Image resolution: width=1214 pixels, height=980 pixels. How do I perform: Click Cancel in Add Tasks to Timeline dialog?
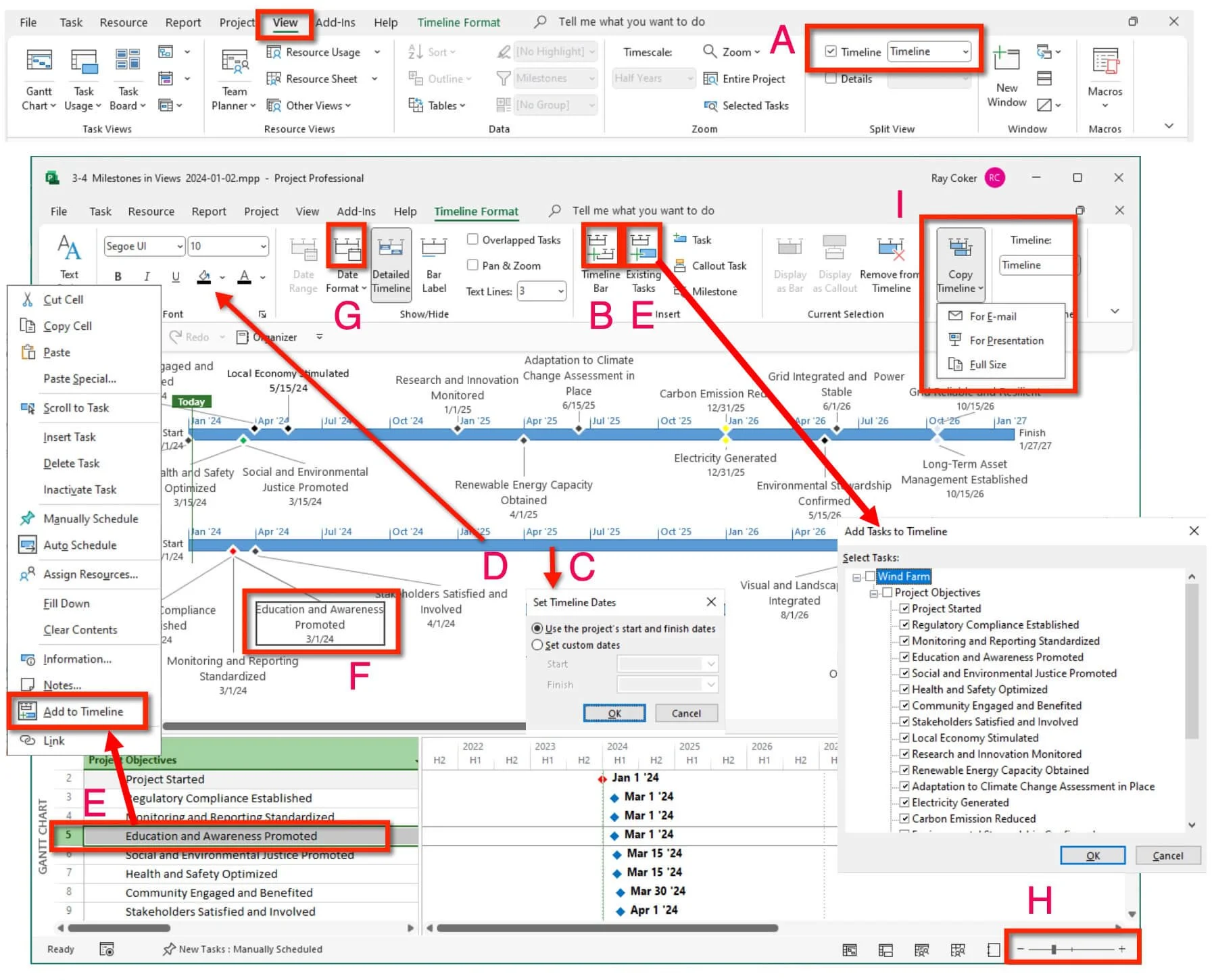click(x=1168, y=856)
